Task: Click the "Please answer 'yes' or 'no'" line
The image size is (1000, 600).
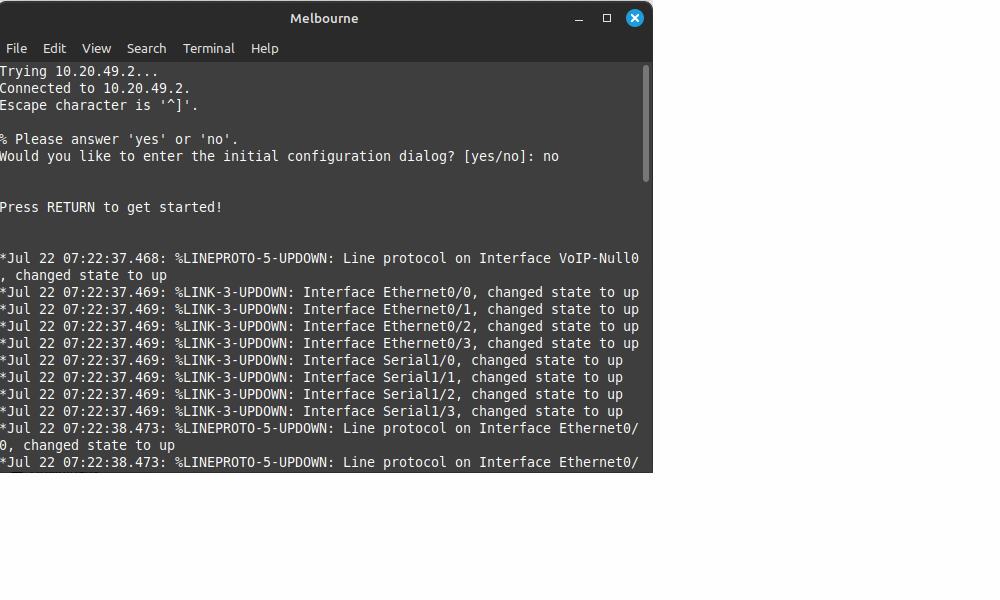Action: pyautogui.click(x=118, y=139)
